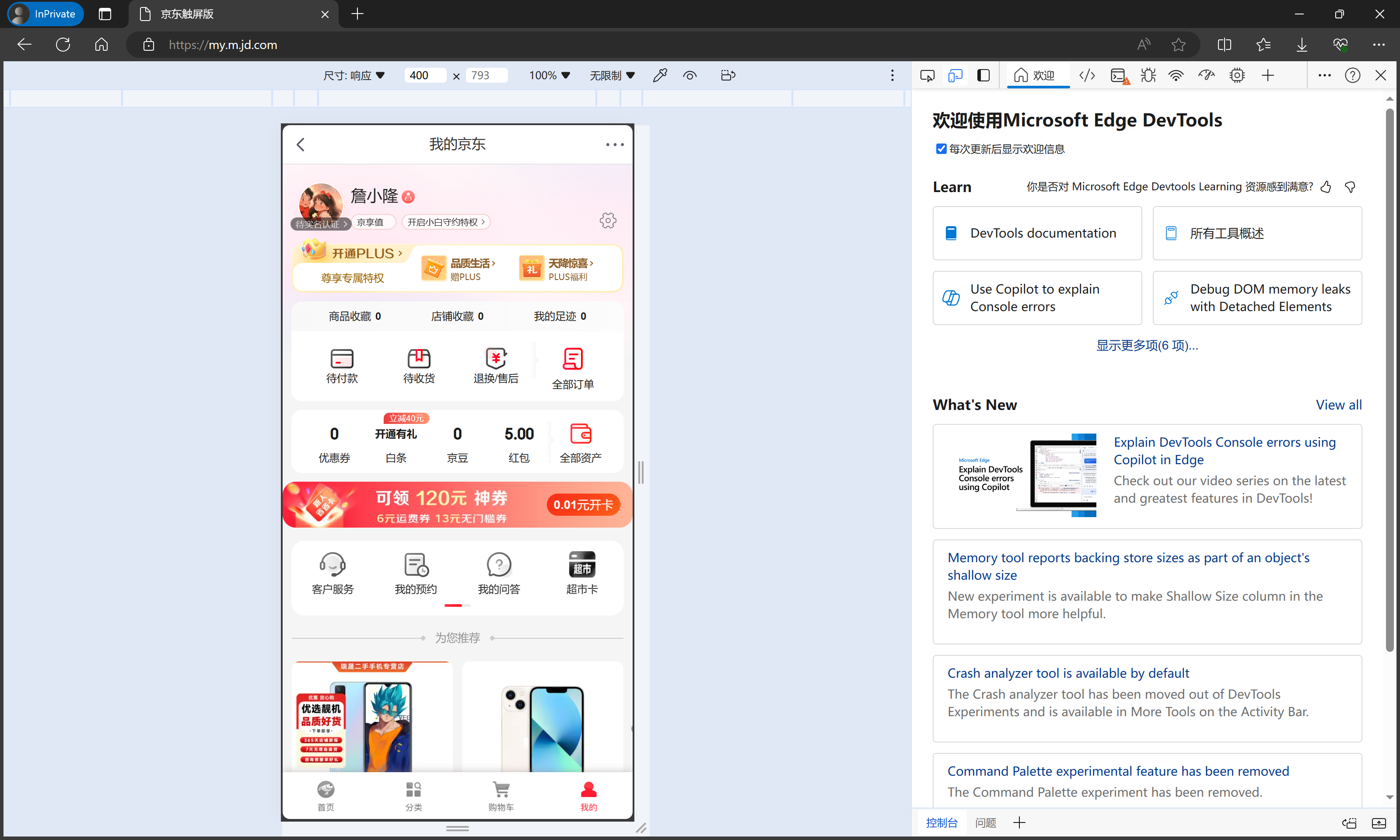Click the DevTools network conditions wifi icon
The image size is (1400, 840).
click(1176, 75)
